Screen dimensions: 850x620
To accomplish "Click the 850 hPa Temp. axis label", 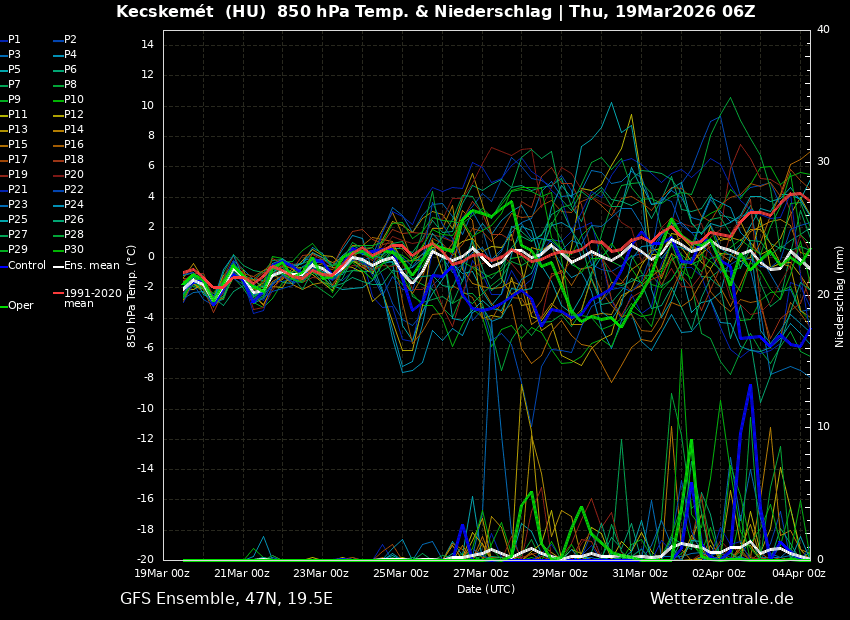I will (132, 296).
